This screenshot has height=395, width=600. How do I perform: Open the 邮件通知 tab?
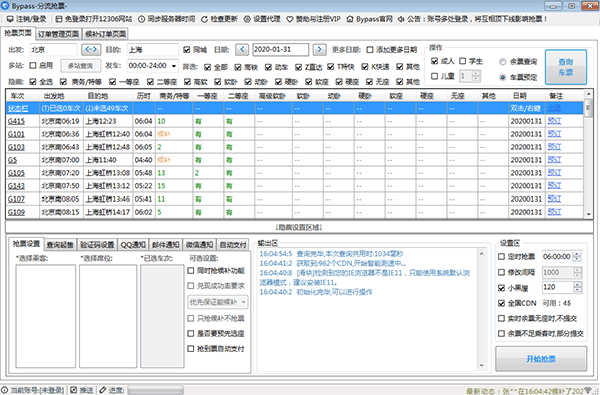coord(166,245)
